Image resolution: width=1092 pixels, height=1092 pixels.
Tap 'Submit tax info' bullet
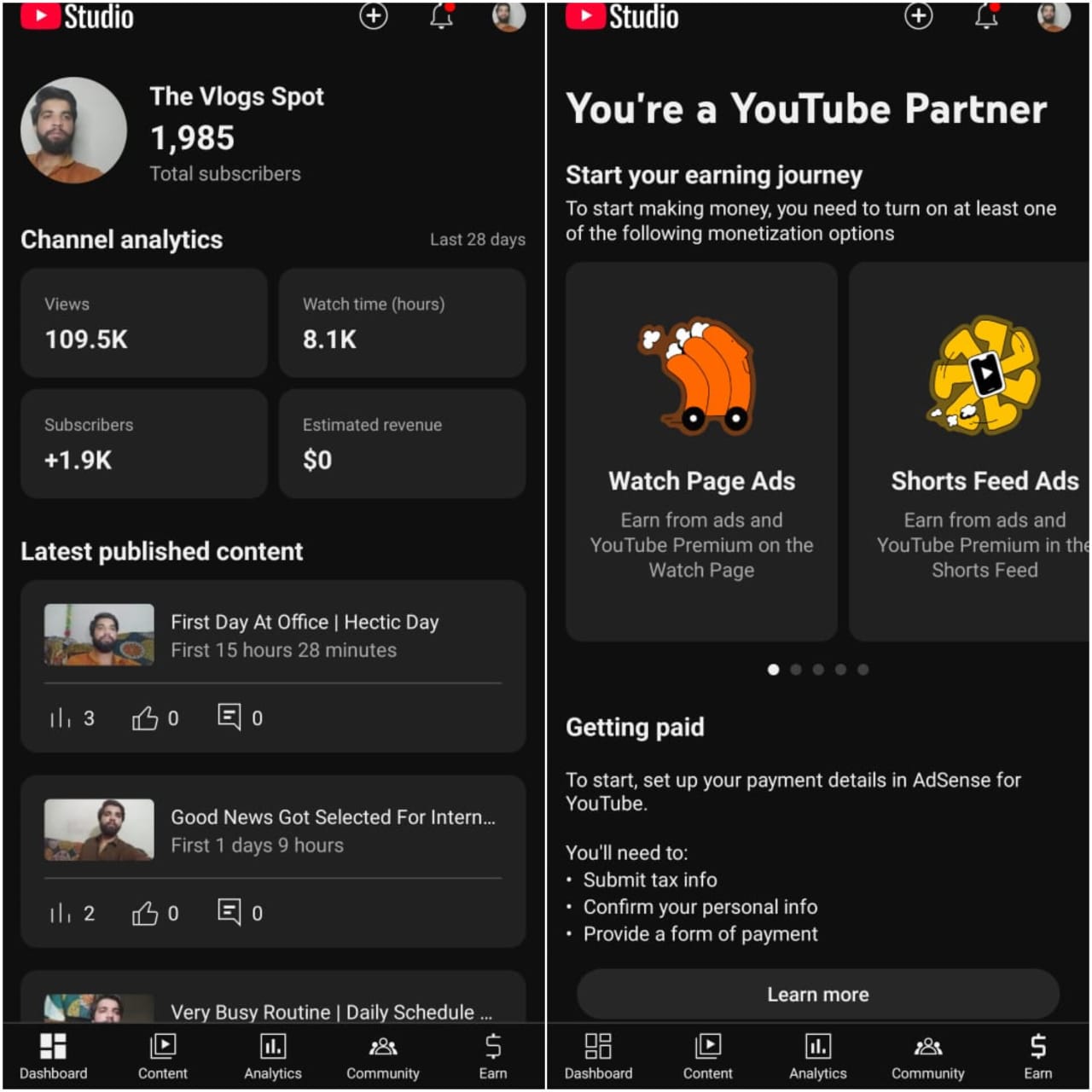[x=650, y=880]
